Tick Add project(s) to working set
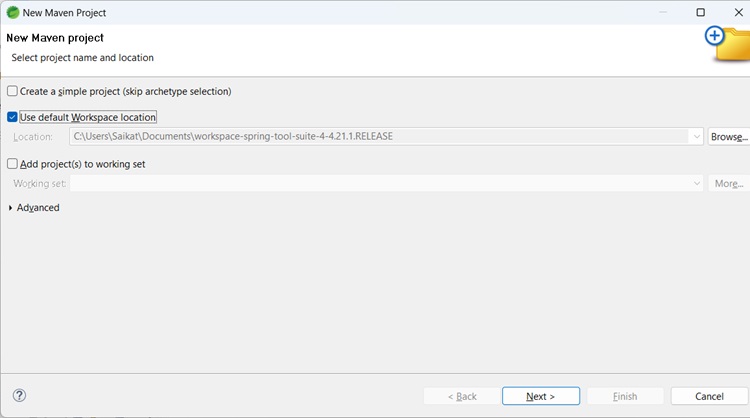 pyautogui.click(x=12, y=164)
